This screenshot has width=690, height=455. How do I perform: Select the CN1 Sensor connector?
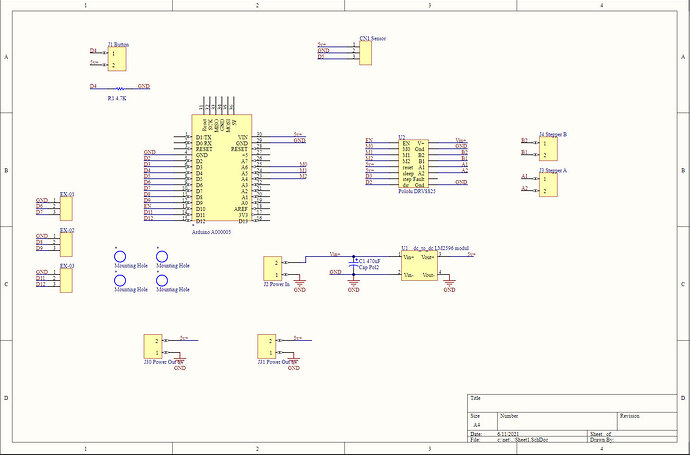(x=365, y=53)
